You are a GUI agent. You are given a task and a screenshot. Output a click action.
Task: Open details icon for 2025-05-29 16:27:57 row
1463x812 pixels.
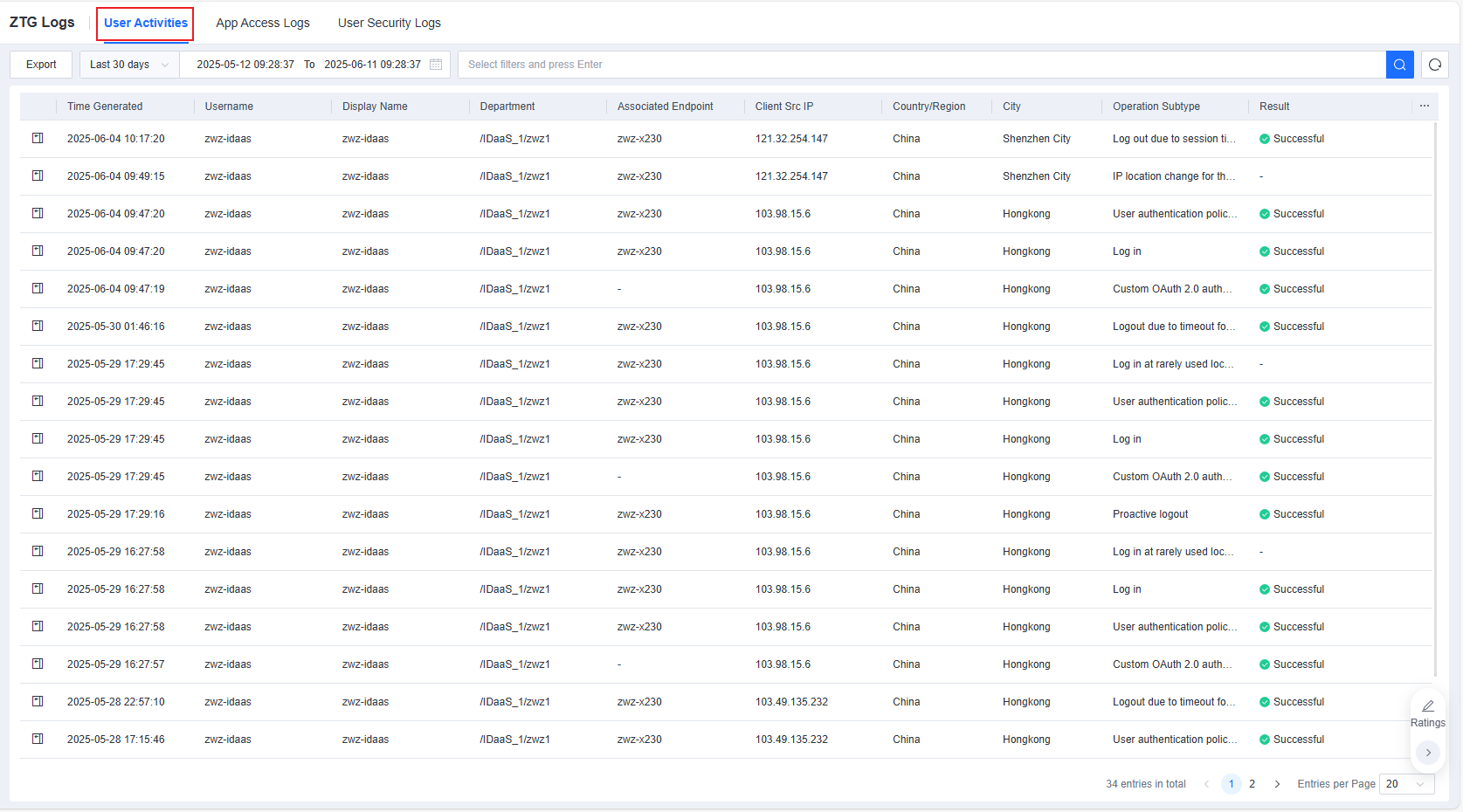coord(38,664)
